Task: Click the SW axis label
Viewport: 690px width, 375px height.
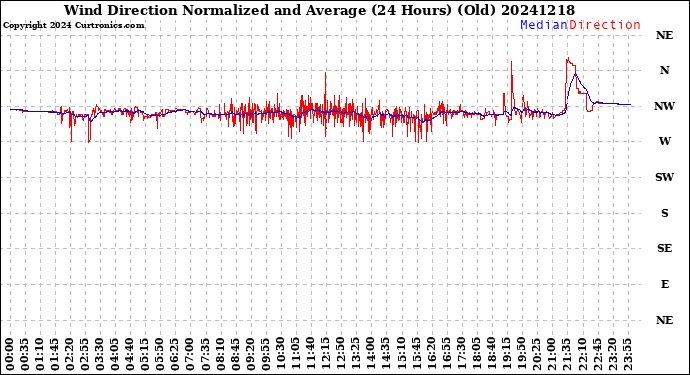Action: (664, 177)
